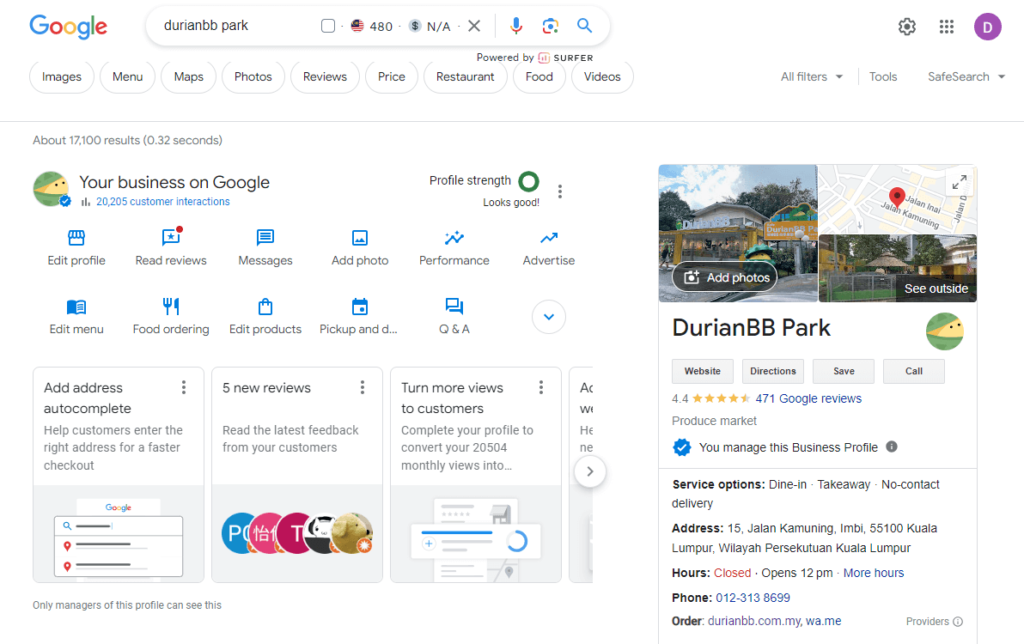Viewport: 1024px width, 644px height.
Task: Open options on 5 new reviews card
Action: tap(362, 387)
